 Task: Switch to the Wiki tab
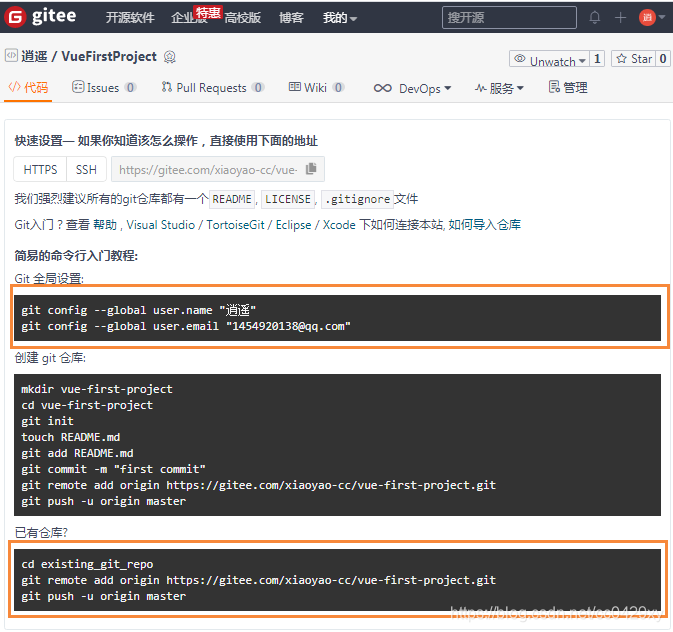coord(316,88)
